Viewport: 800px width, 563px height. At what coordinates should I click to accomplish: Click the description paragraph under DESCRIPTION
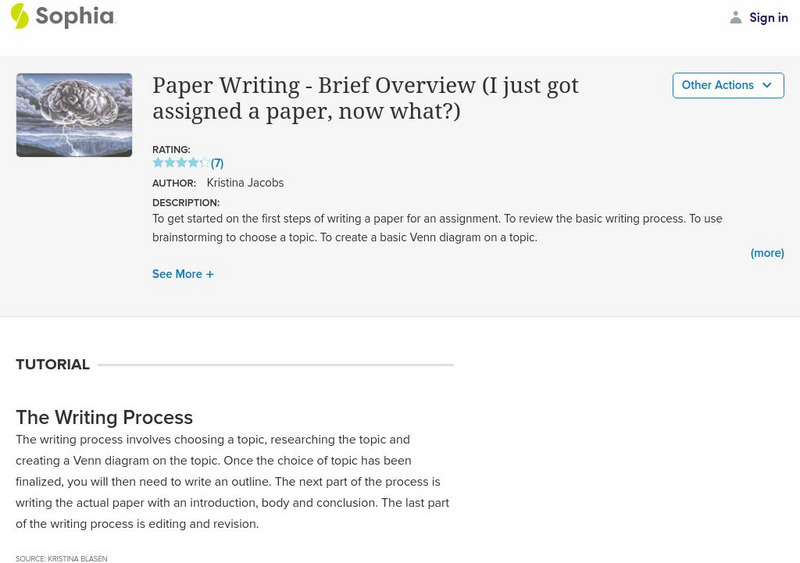coord(437,228)
